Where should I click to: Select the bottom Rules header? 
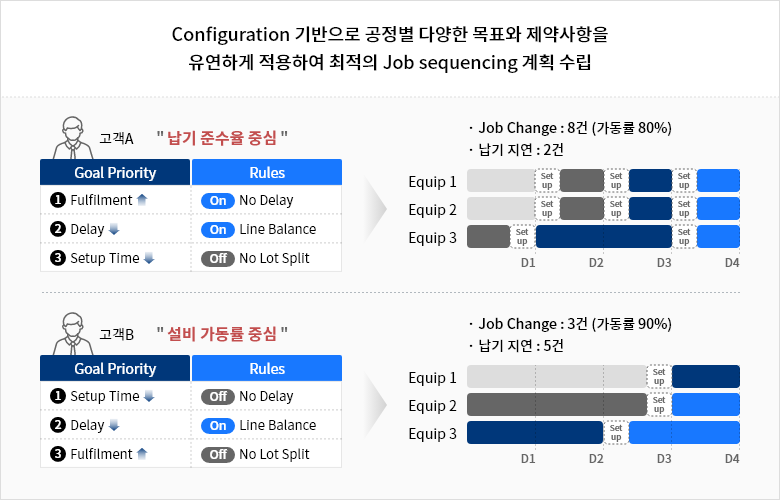point(267,368)
